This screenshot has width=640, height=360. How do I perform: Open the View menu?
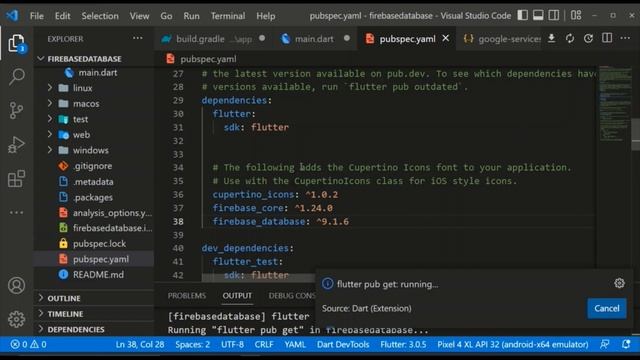140,16
